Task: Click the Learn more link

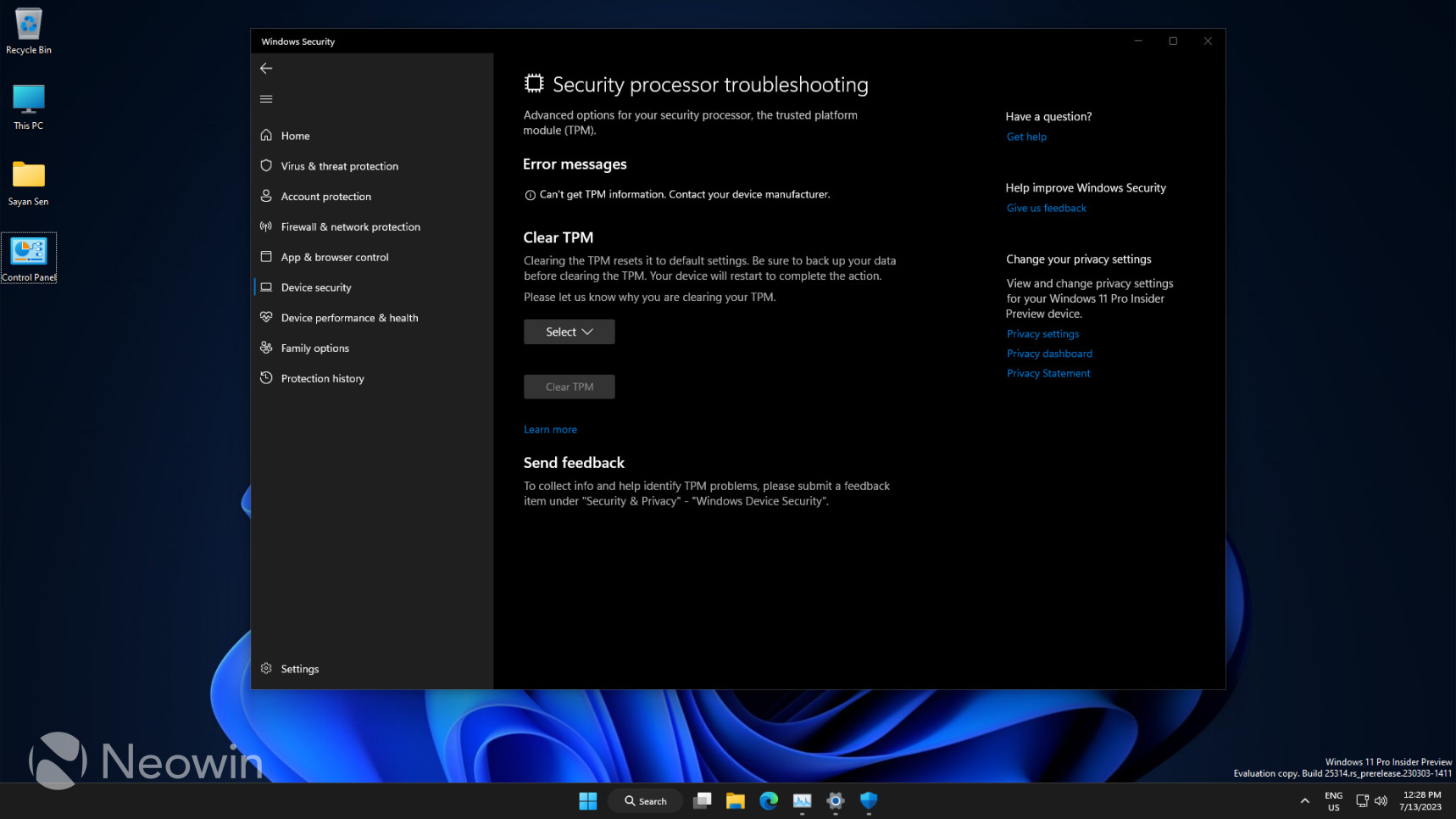Action: (x=550, y=430)
